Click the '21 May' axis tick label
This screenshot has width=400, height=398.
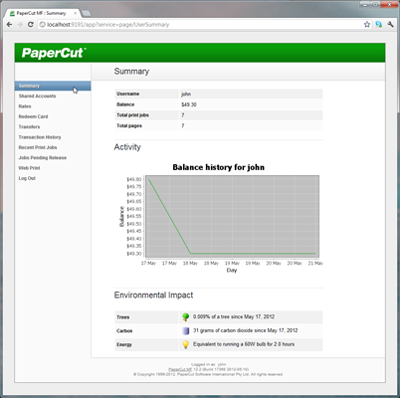coord(315,263)
